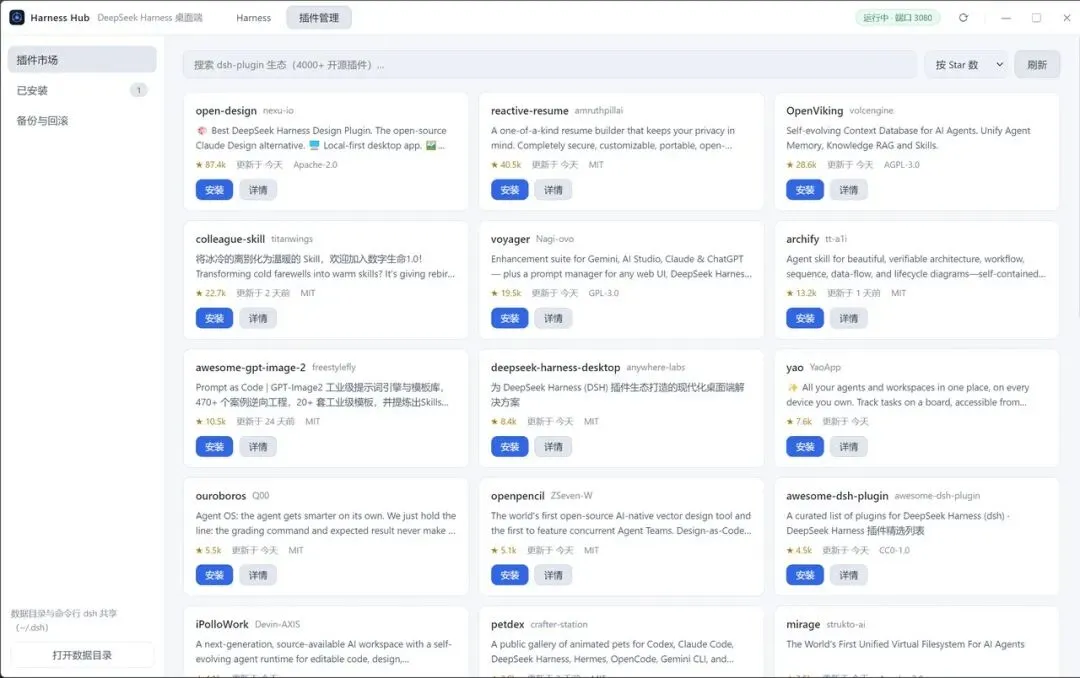
Task: Install deepseek-harness-desktop plugin
Action: (x=510, y=447)
